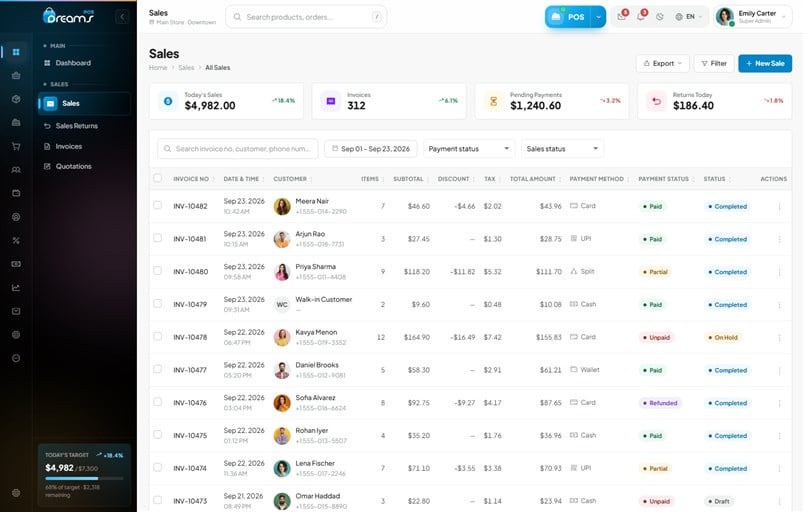Go to Dashboard in the sidebar menu
This screenshot has height=512, width=804.
tap(73, 63)
